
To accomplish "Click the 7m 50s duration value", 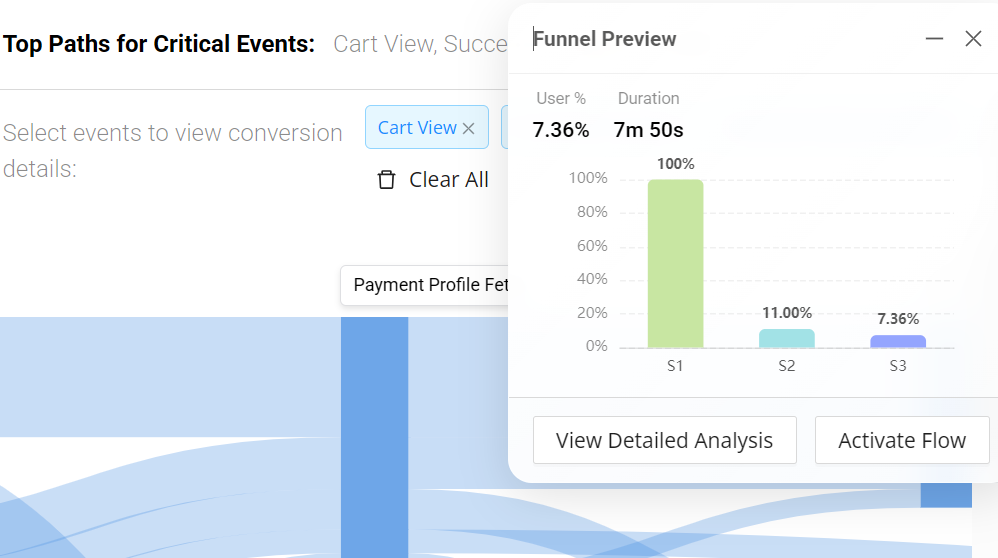I will 648,130.
